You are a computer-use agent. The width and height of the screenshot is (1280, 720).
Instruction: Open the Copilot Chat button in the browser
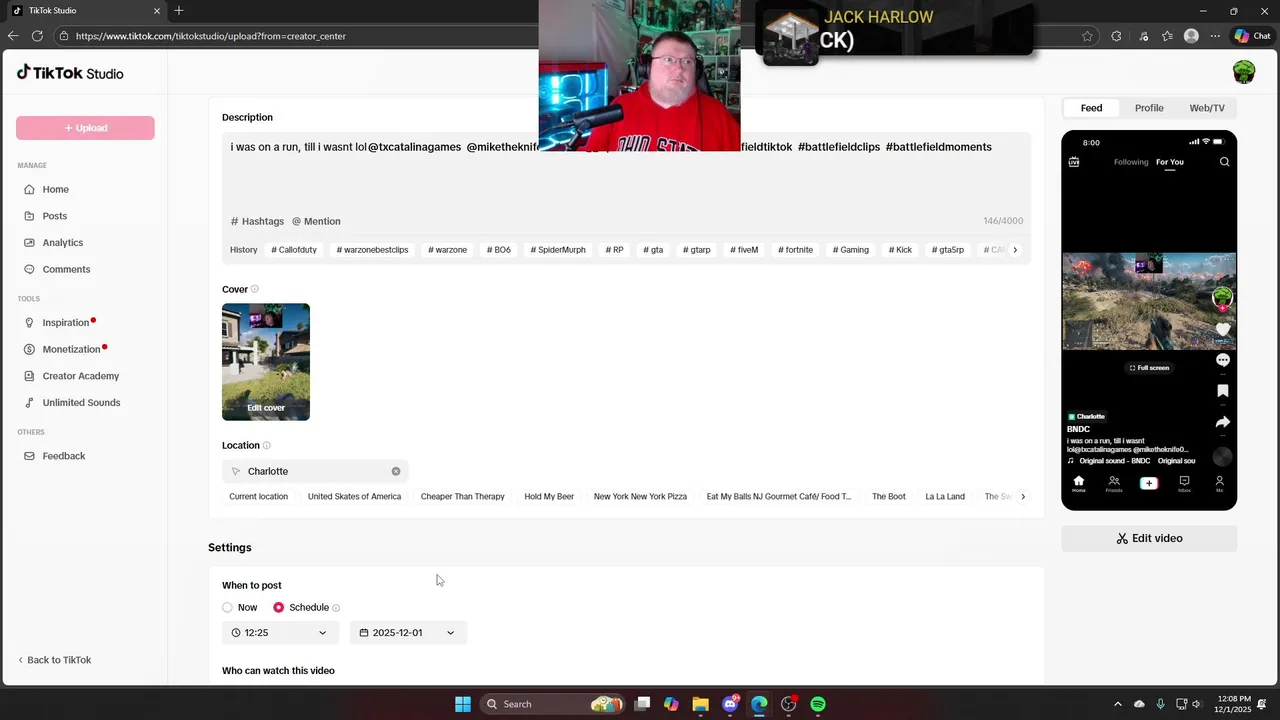(x=1252, y=36)
